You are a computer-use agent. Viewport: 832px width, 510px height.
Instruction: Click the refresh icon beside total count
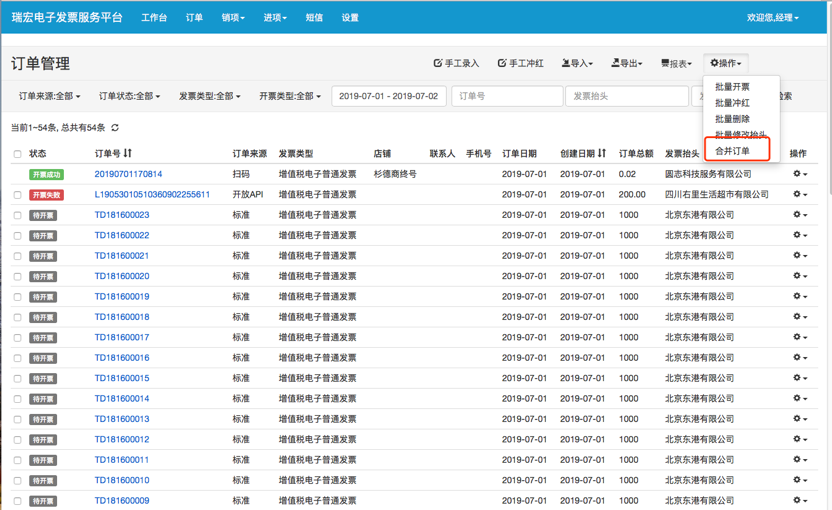(x=115, y=127)
